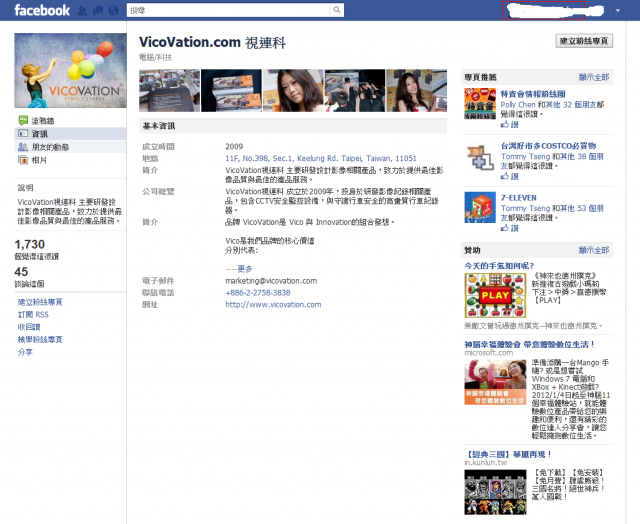The height and width of the screenshot is (524, 640).
Task: Open fifth photo of woman in white
Action: (416, 90)
